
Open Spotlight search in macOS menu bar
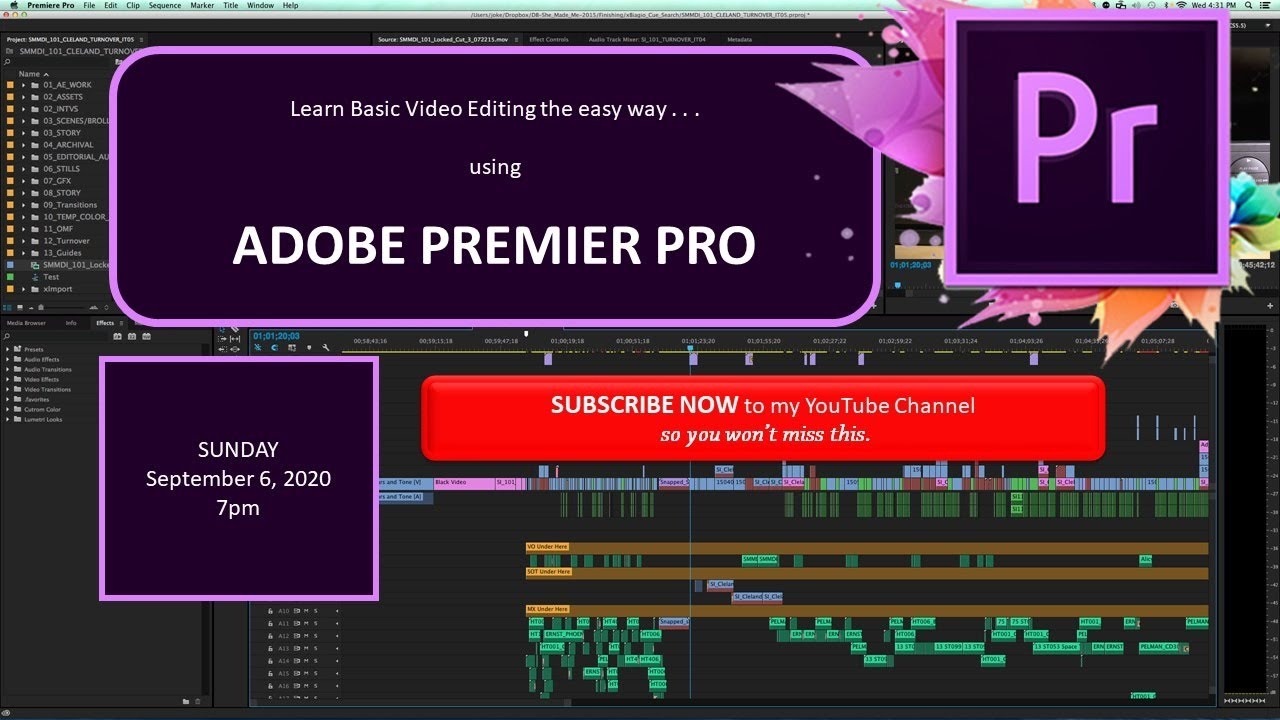coord(1247,5)
